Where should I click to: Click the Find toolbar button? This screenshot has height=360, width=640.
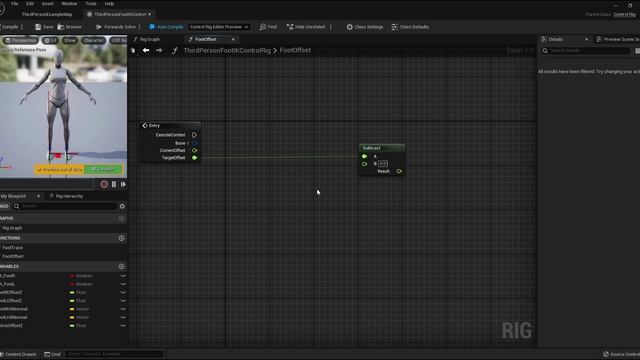coord(268,27)
